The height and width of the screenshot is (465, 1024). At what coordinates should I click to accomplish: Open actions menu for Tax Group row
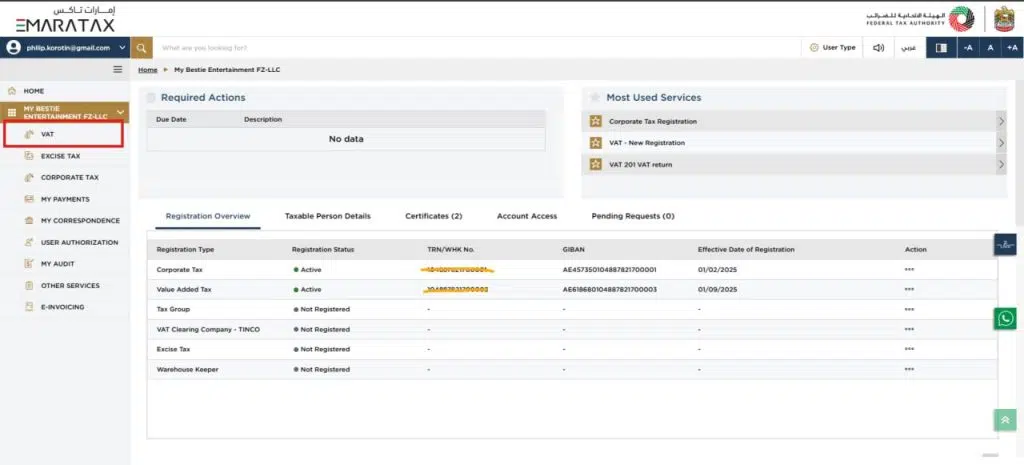coord(909,309)
